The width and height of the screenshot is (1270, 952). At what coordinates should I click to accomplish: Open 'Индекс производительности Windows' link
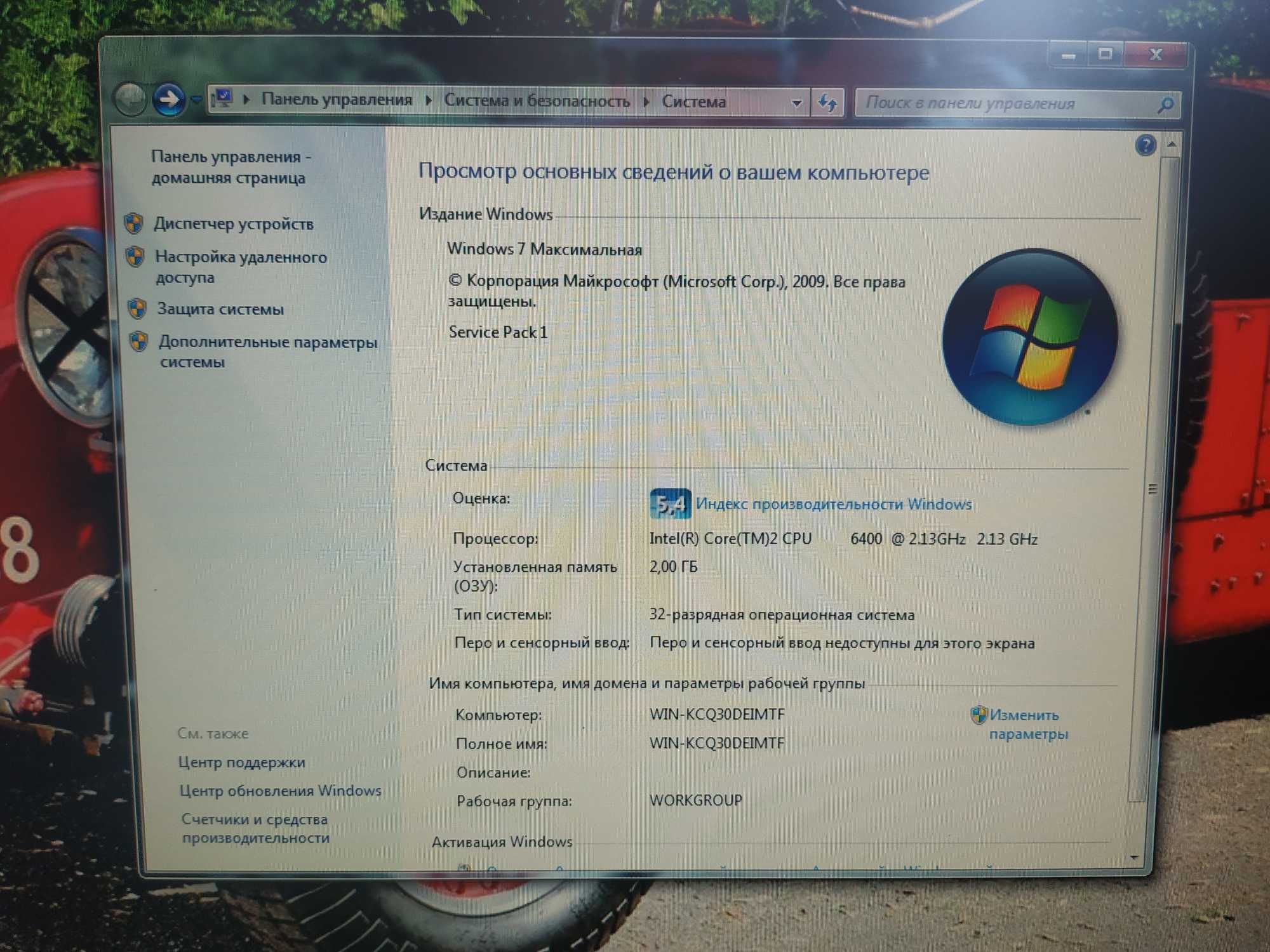(834, 504)
